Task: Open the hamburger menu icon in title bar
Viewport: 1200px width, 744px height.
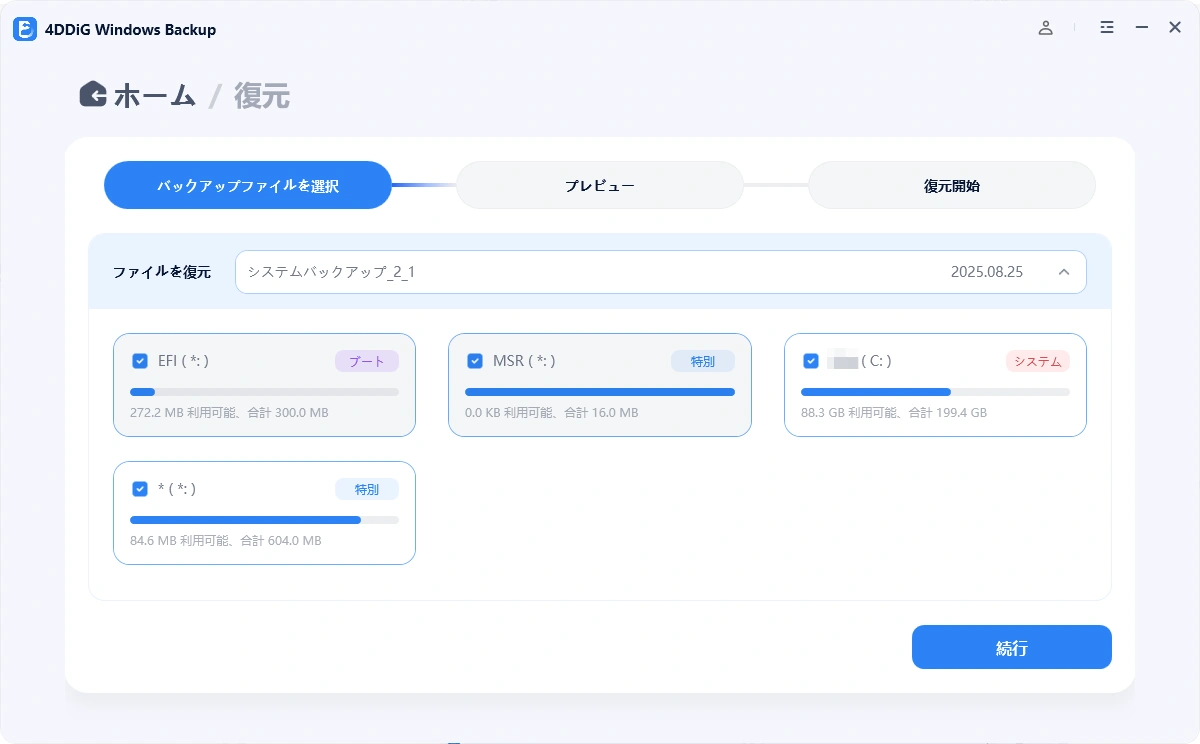Action: 1107,28
